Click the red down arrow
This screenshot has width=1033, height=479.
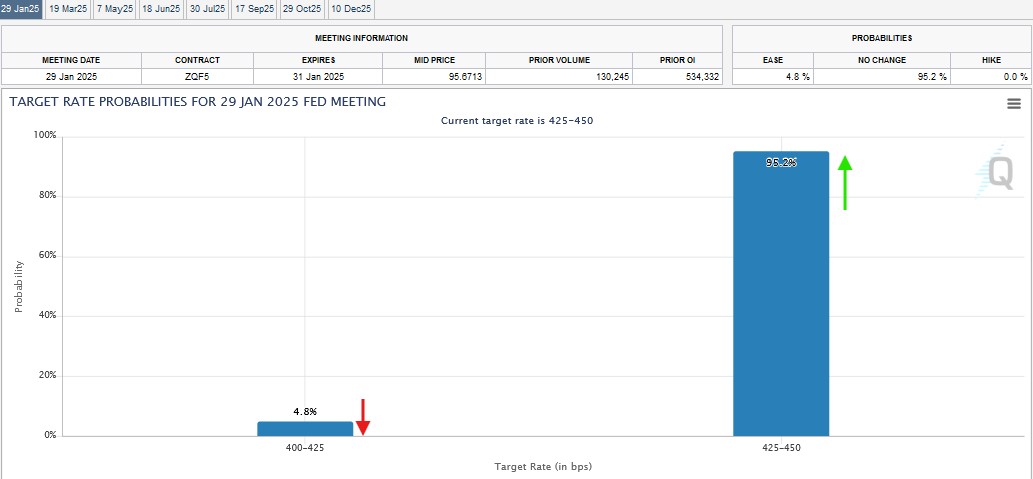click(x=363, y=417)
